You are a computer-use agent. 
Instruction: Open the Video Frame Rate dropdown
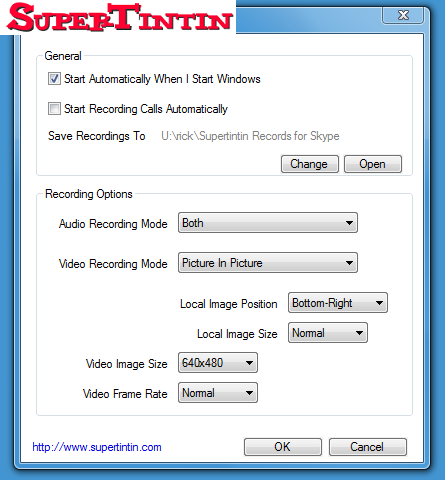coord(218,393)
